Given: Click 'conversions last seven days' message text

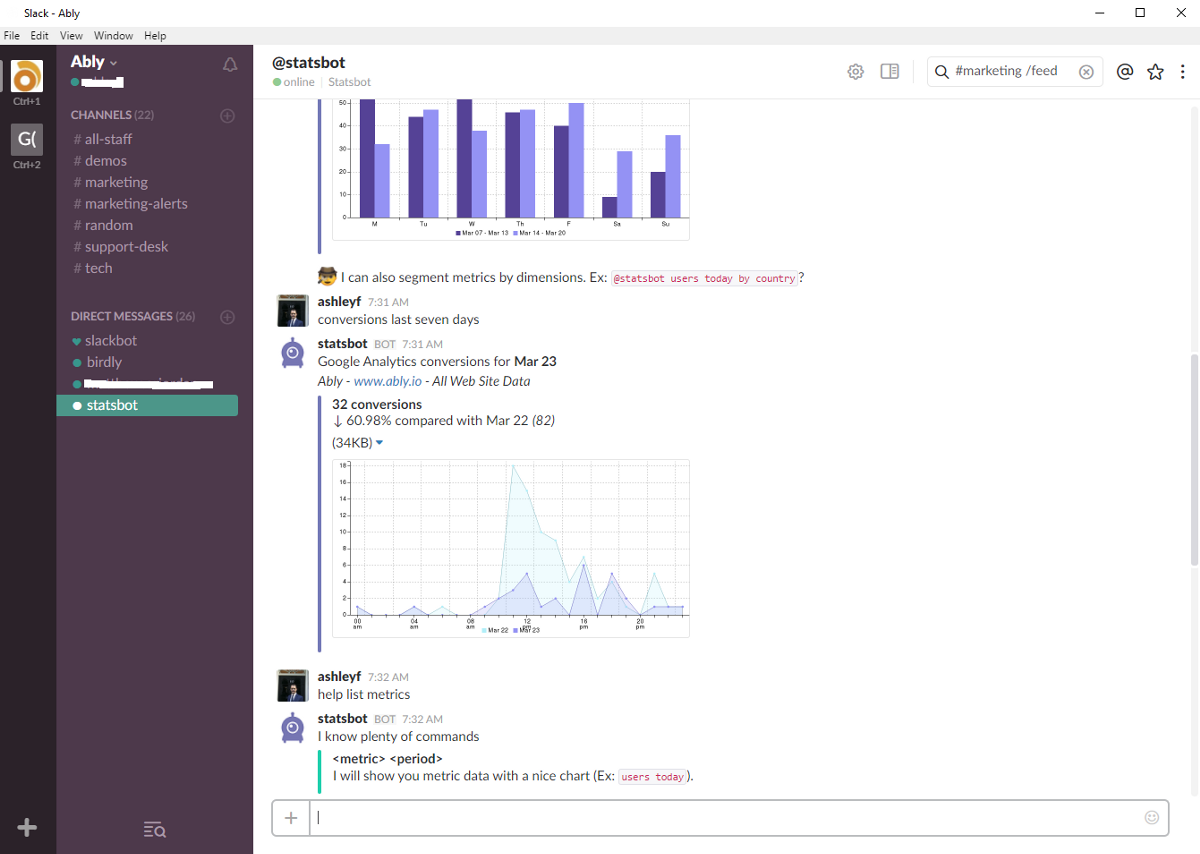Looking at the screenshot, I should point(398,320).
